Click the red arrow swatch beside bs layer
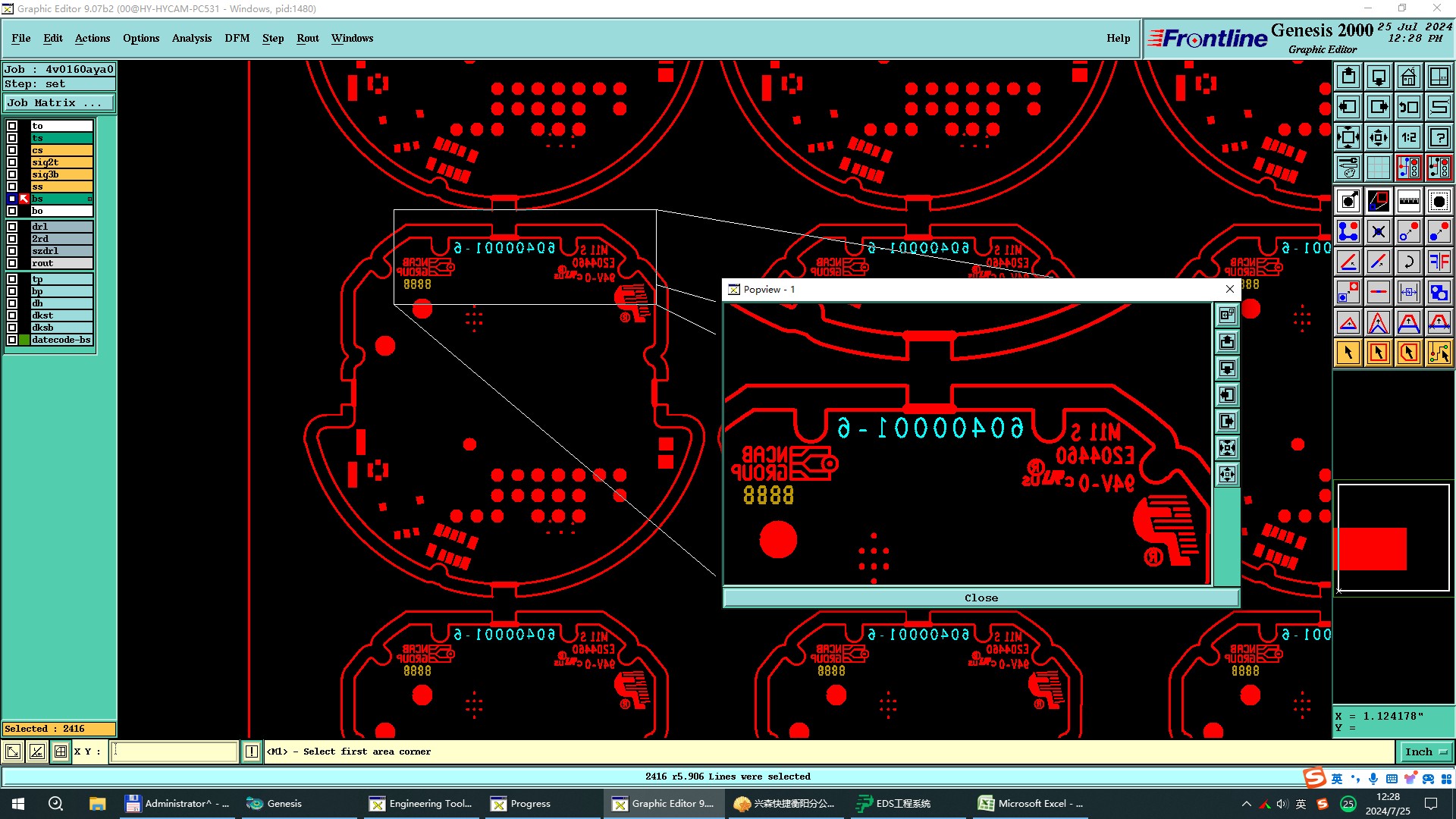This screenshot has width=1456, height=819. click(24, 199)
